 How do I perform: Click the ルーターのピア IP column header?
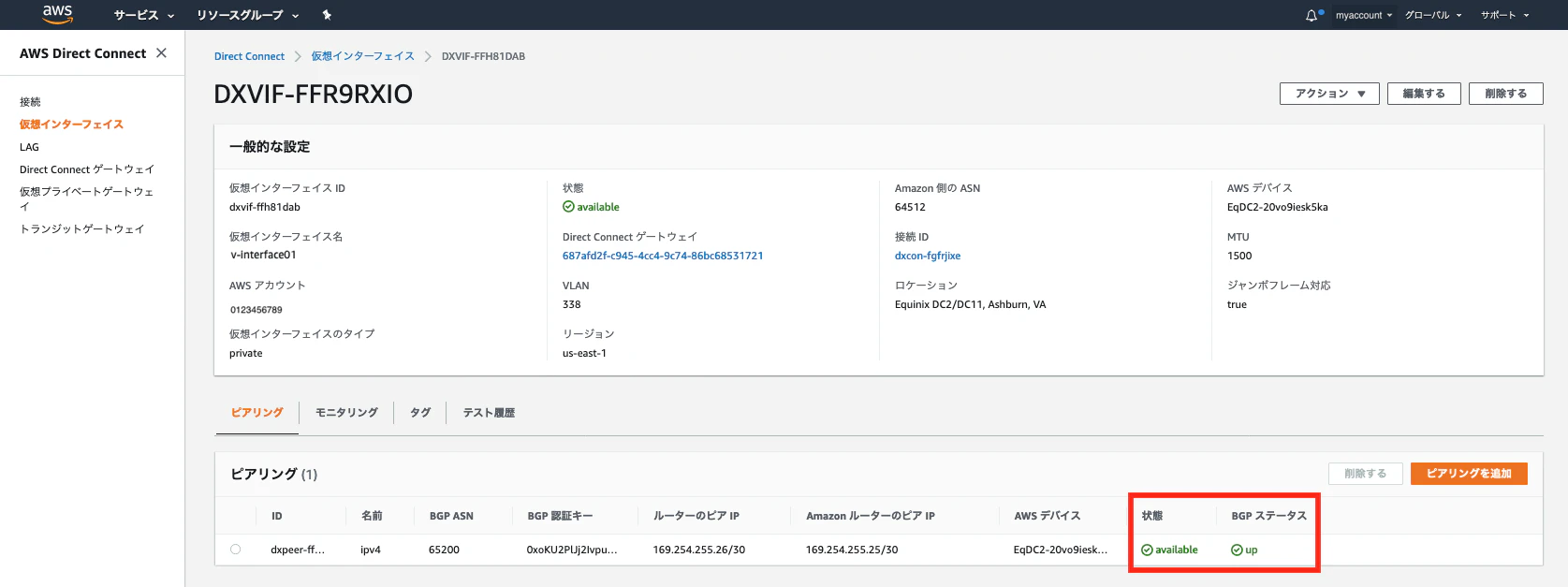point(696,516)
